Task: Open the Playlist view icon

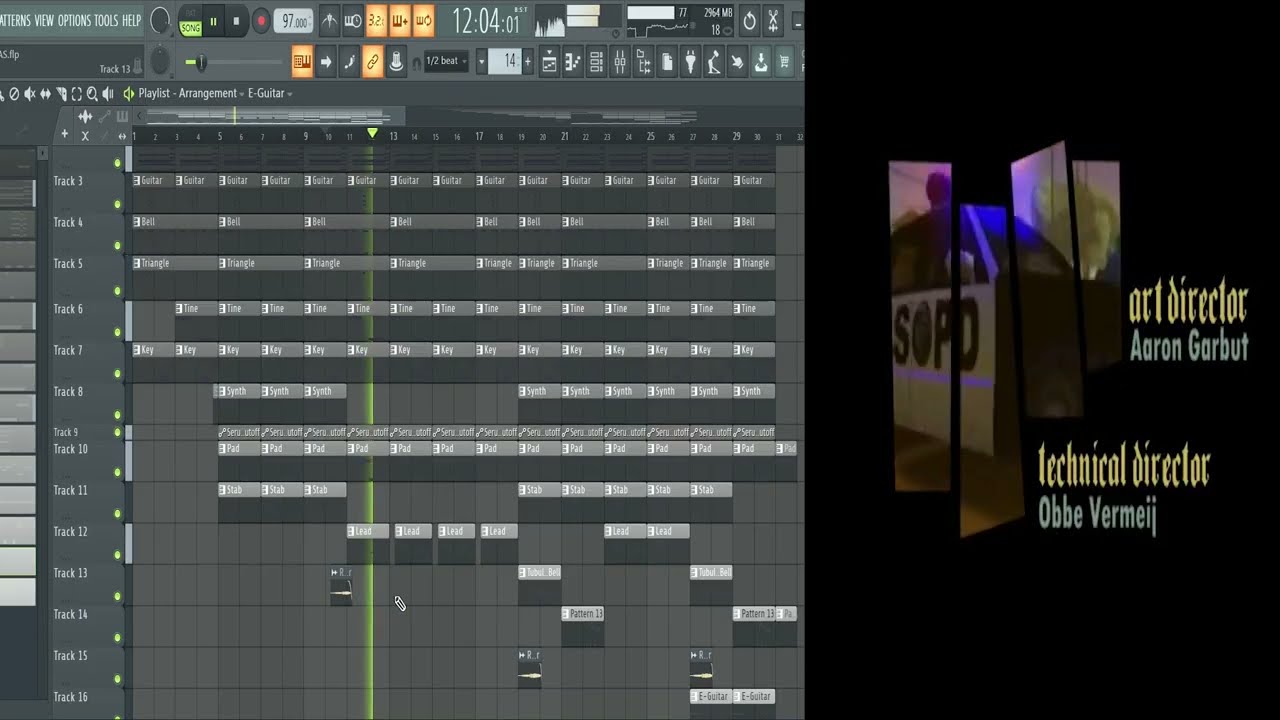Action: pos(549,62)
